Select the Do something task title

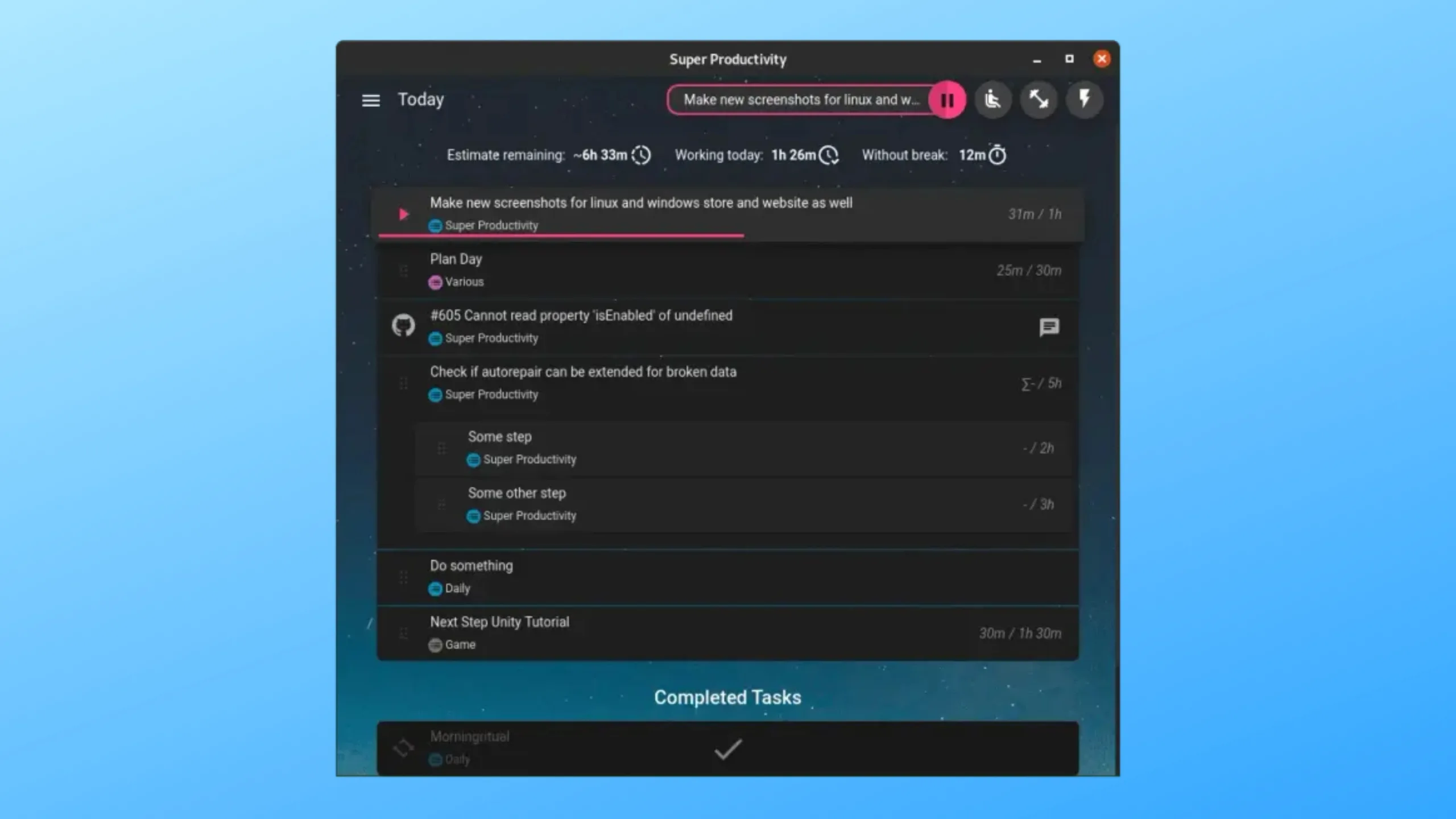pyautogui.click(x=471, y=566)
